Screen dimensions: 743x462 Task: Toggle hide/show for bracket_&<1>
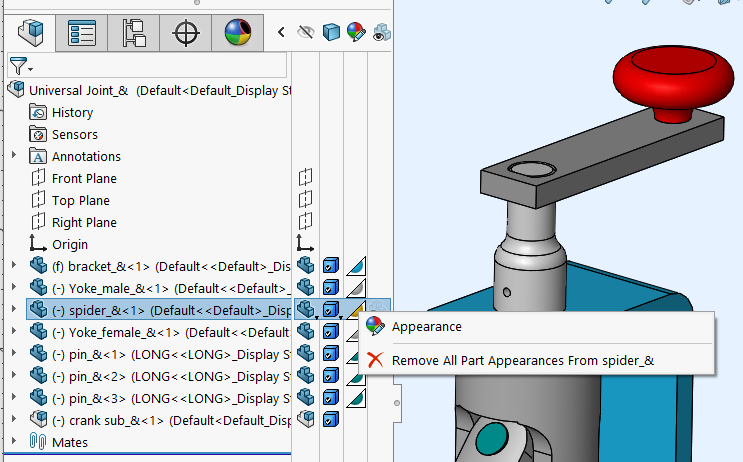[x=306, y=265]
